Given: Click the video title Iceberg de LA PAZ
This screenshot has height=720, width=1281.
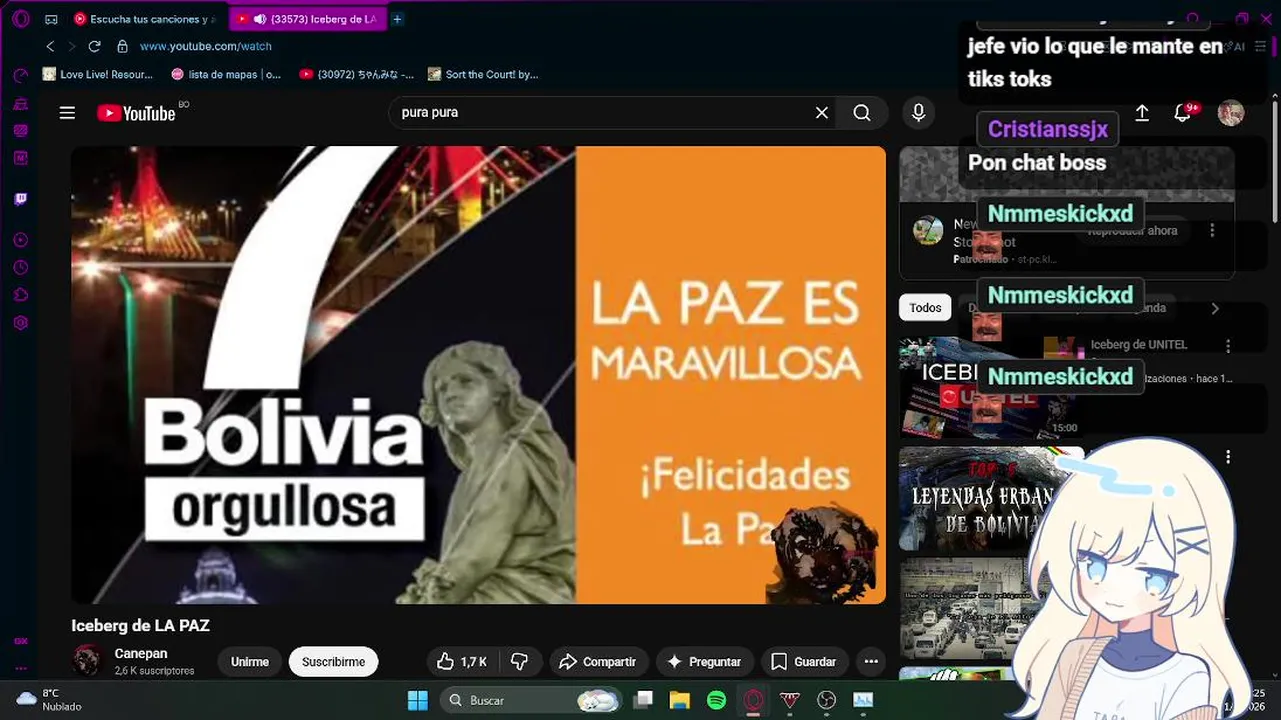Looking at the screenshot, I should coord(140,626).
